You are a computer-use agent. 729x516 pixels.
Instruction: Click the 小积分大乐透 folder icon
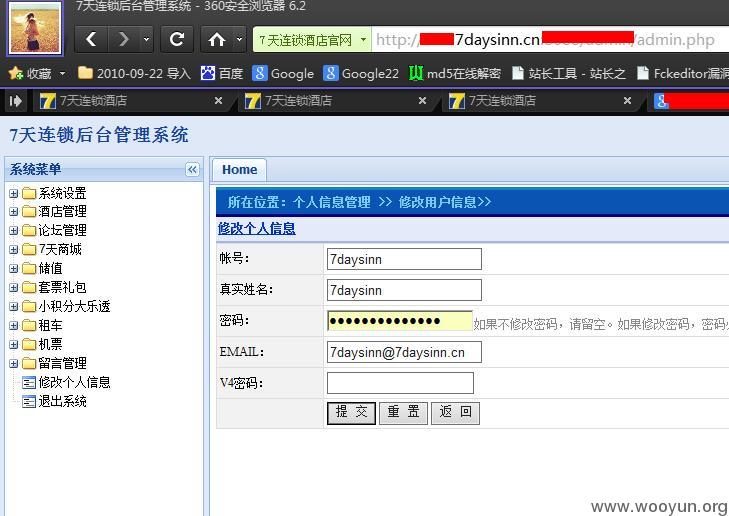coord(29,306)
